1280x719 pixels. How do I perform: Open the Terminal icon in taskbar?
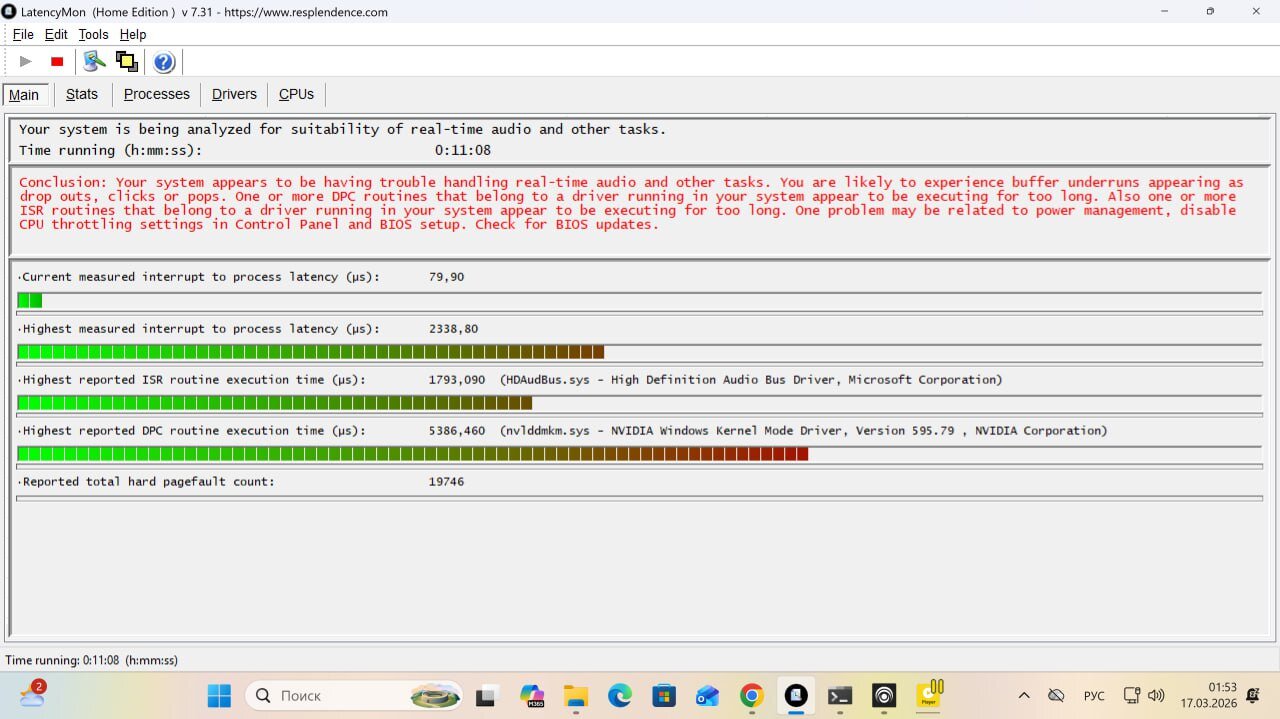tap(840, 696)
